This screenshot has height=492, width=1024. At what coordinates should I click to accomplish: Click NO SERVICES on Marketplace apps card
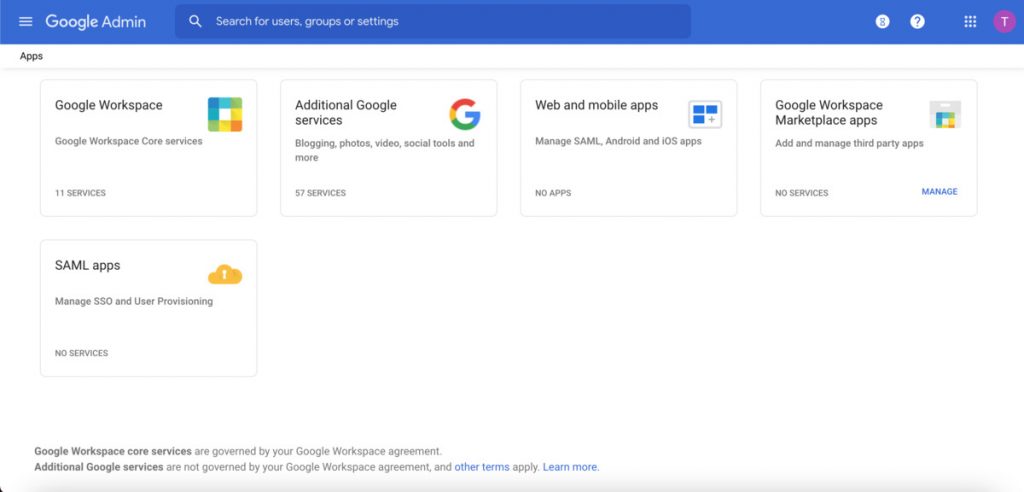pos(801,193)
